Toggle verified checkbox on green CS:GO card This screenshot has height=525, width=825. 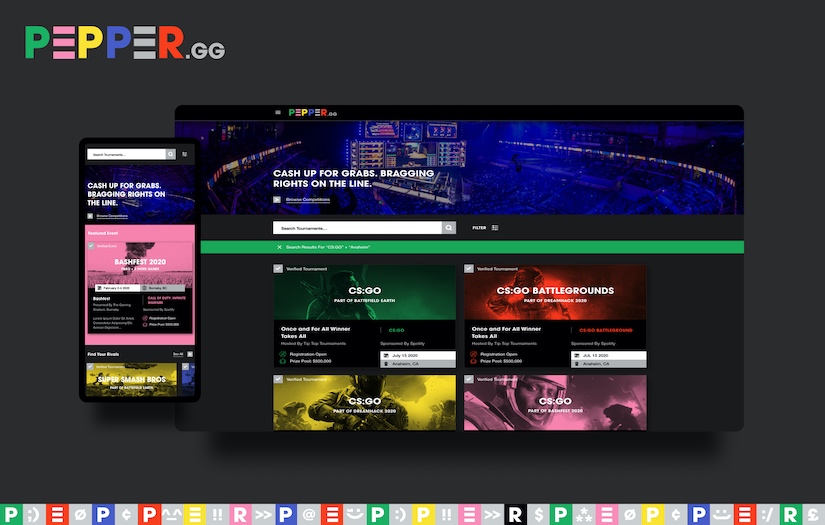click(278, 268)
